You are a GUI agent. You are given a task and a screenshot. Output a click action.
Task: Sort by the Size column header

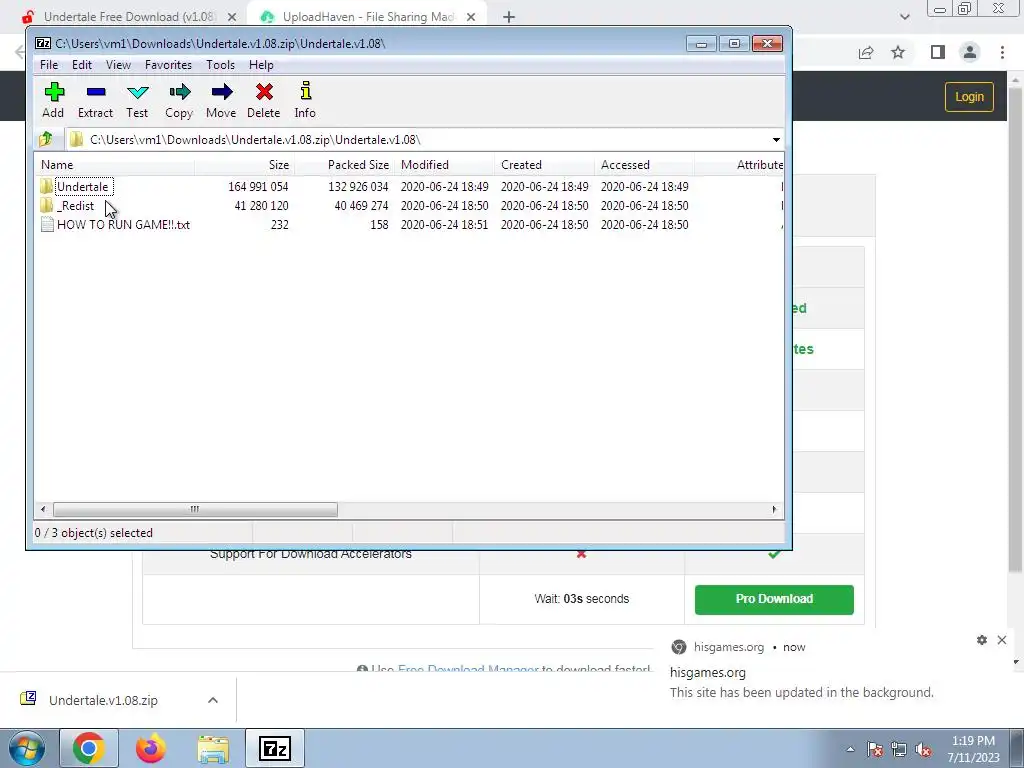[x=244, y=165]
